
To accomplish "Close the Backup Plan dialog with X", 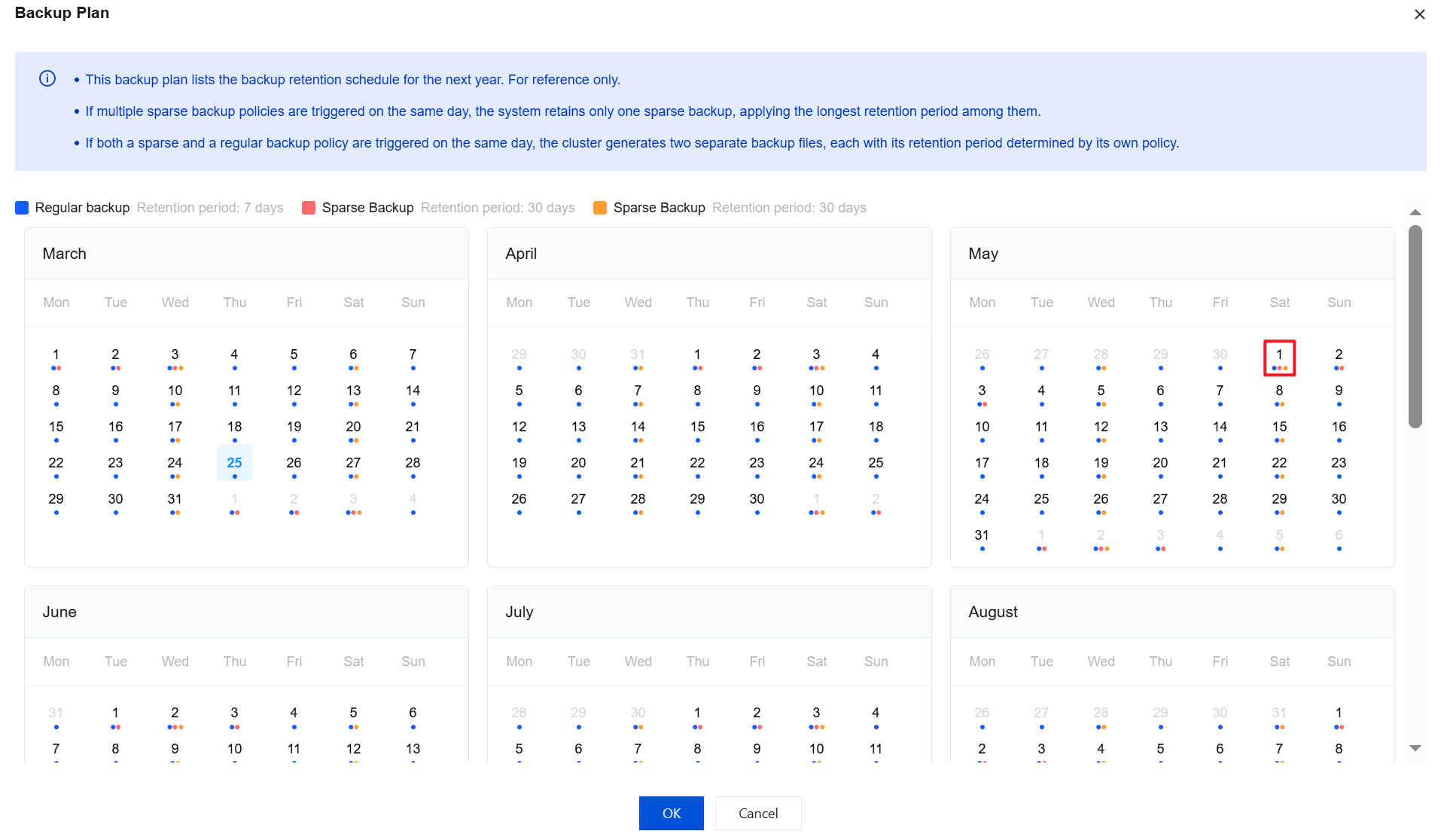I will click(1419, 14).
